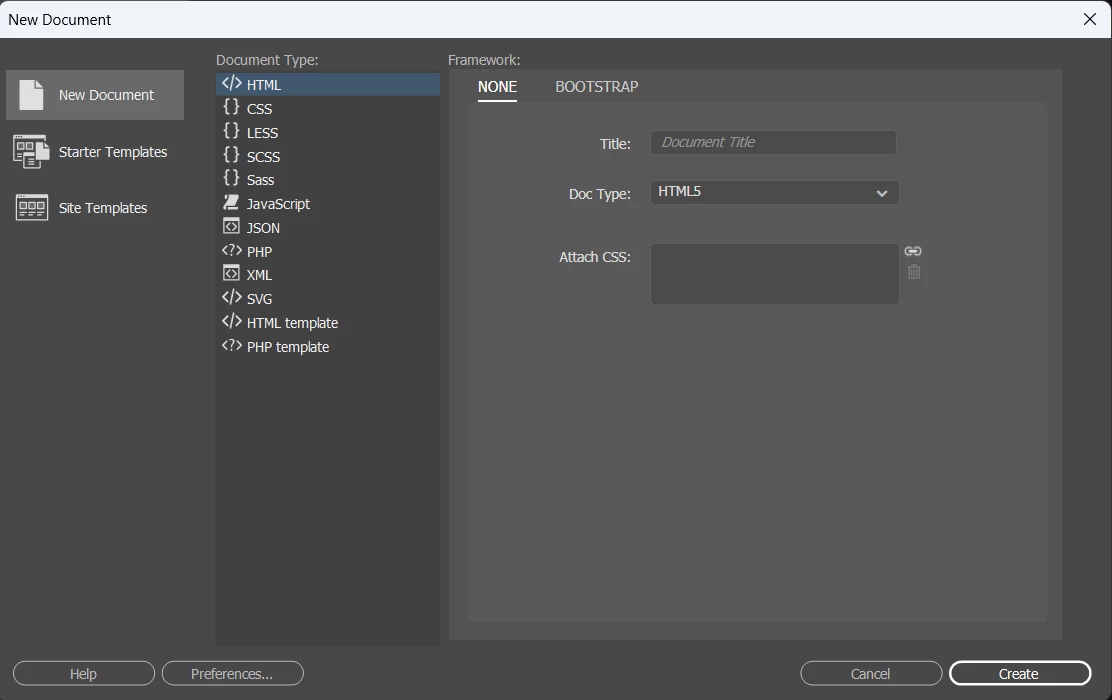Image resolution: width=1112 pixels, height=700 pixels.
Task: Choose Sass document type label
Action: pyautogui.click(x=260, y=180)
